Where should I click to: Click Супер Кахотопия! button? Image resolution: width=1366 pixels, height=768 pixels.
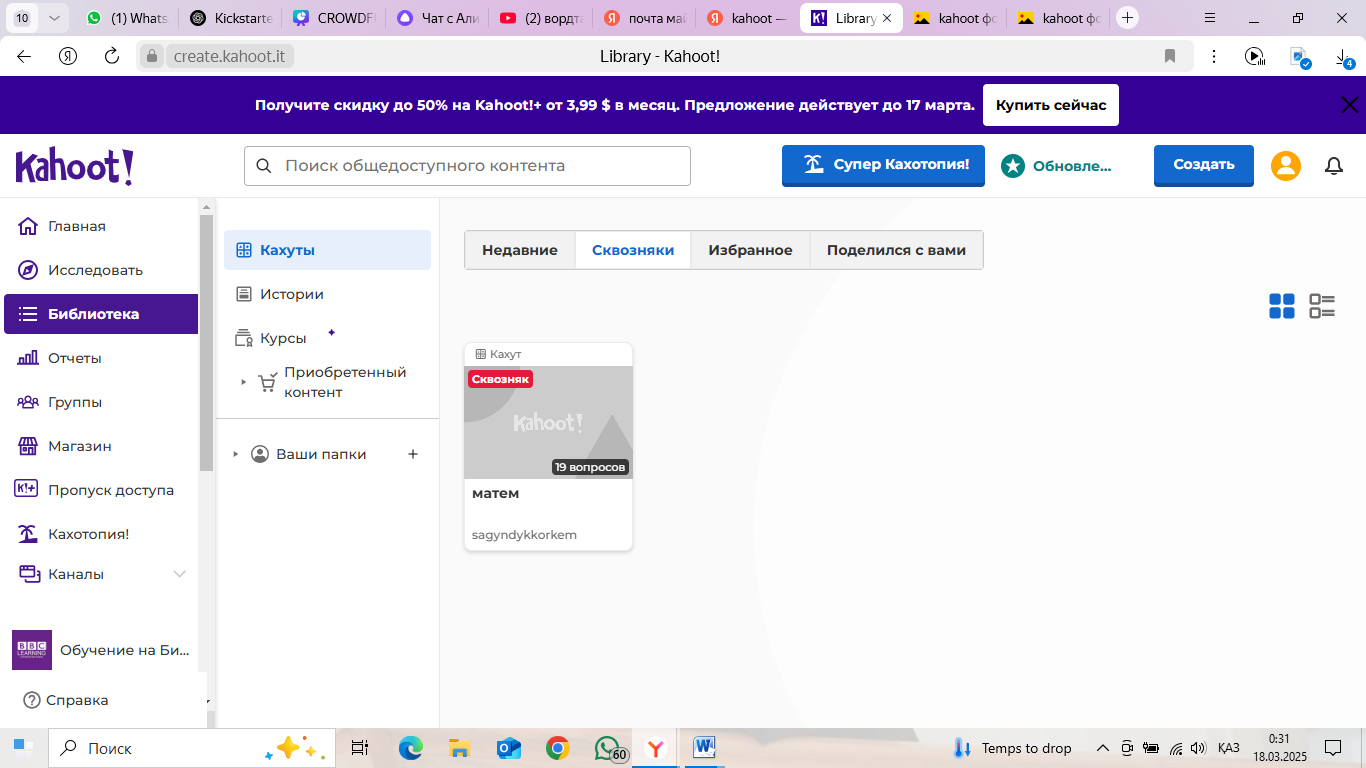pyautogui.click(x=883, y=165)
